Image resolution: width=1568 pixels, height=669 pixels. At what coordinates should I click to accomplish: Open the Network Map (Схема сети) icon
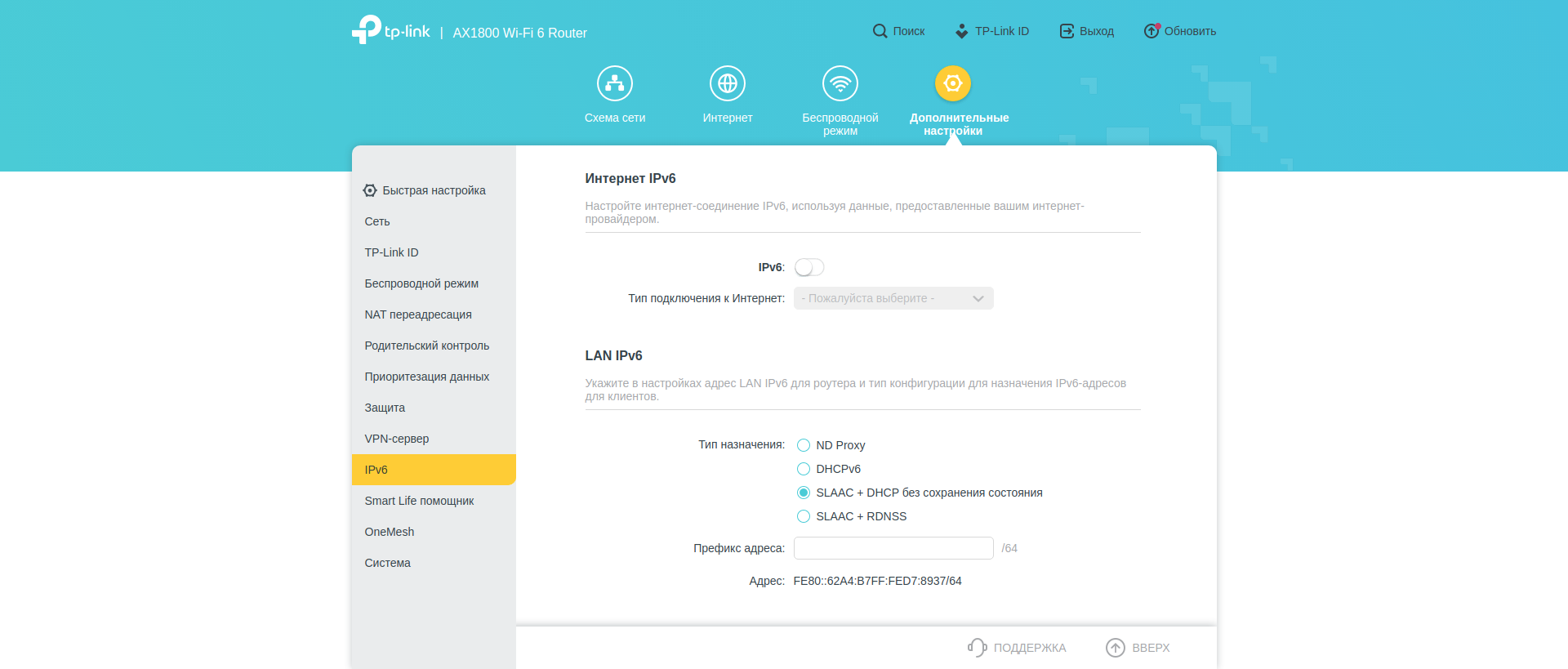point(614,83)
